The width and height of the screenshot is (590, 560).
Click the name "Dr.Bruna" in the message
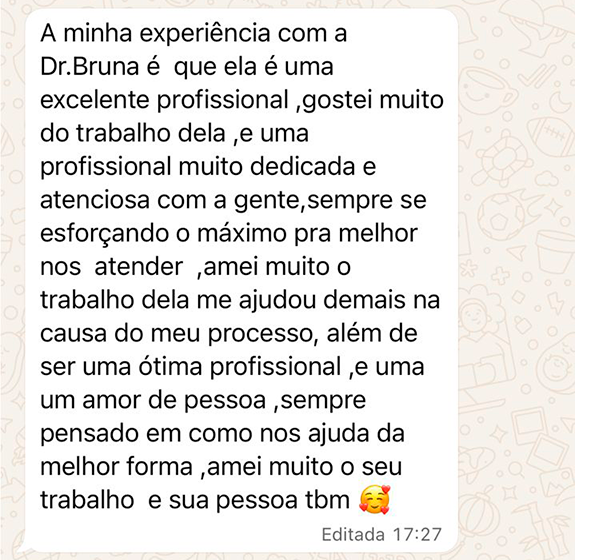click(x=90, y=67)
